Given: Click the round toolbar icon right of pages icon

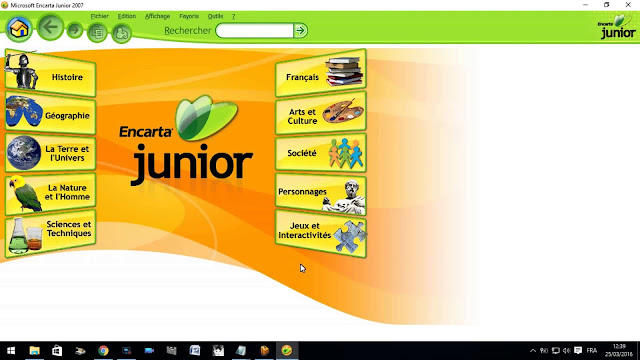Looking at the screenshot, I should pos(121,33).
